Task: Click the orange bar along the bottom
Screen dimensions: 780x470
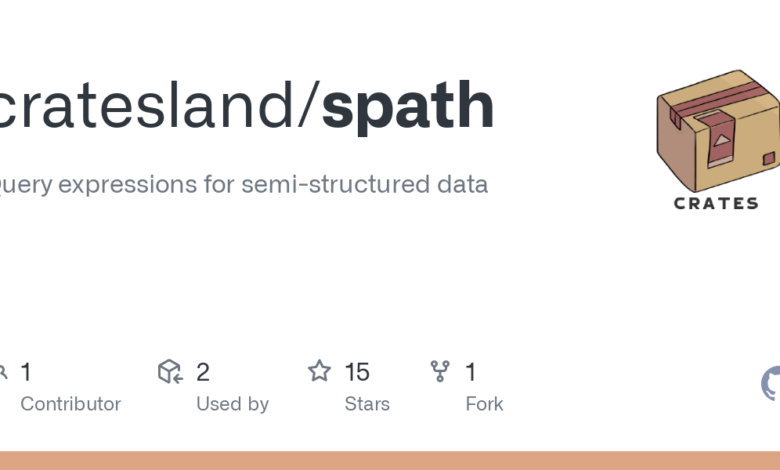Action: tap(390, 460)
